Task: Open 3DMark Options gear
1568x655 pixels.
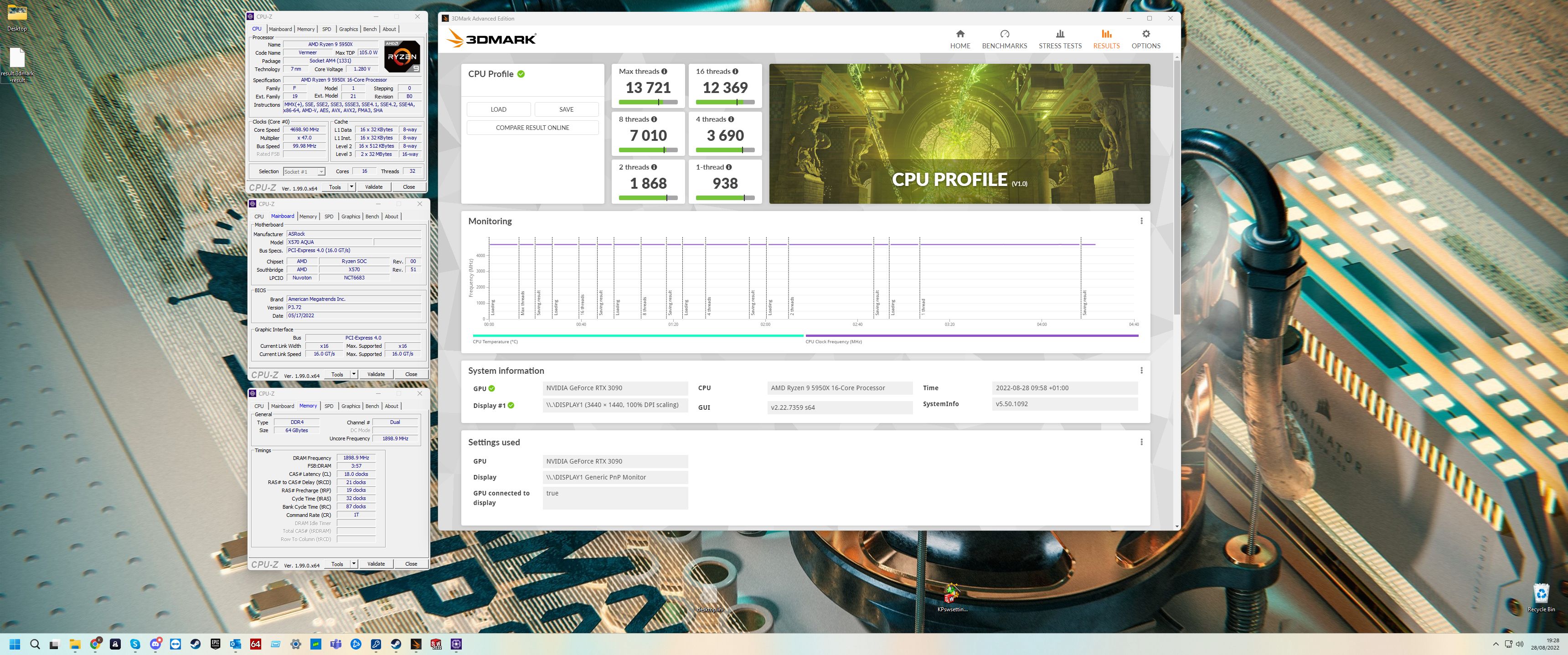Action: click(1145, 40)
